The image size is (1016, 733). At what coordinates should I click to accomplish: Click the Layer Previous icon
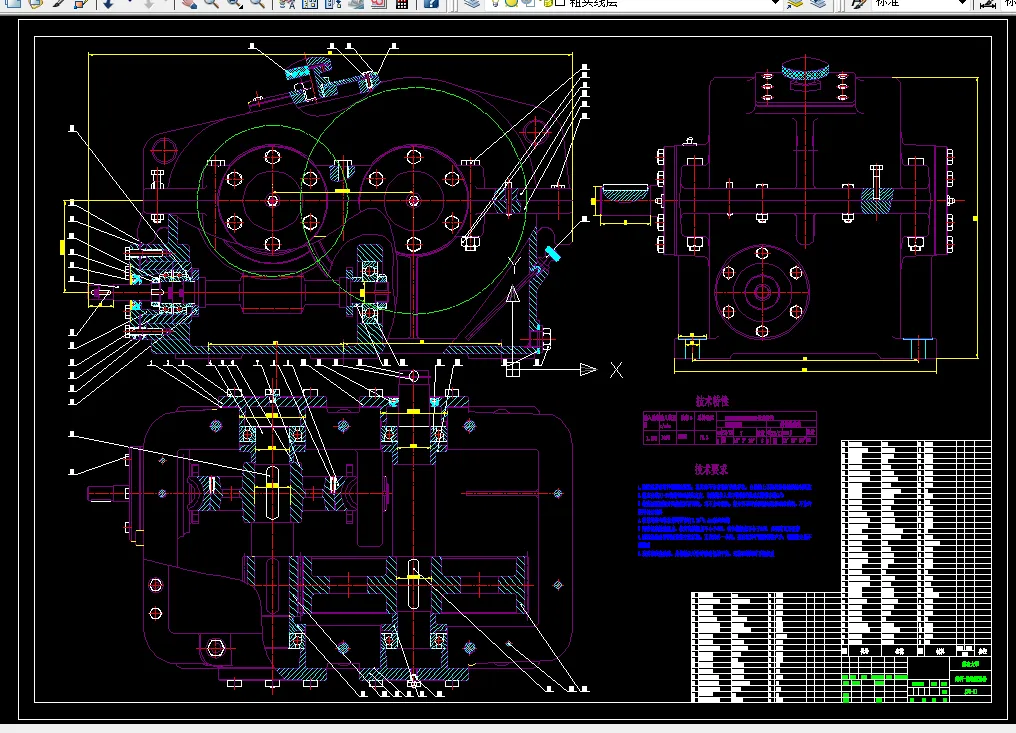818,3
